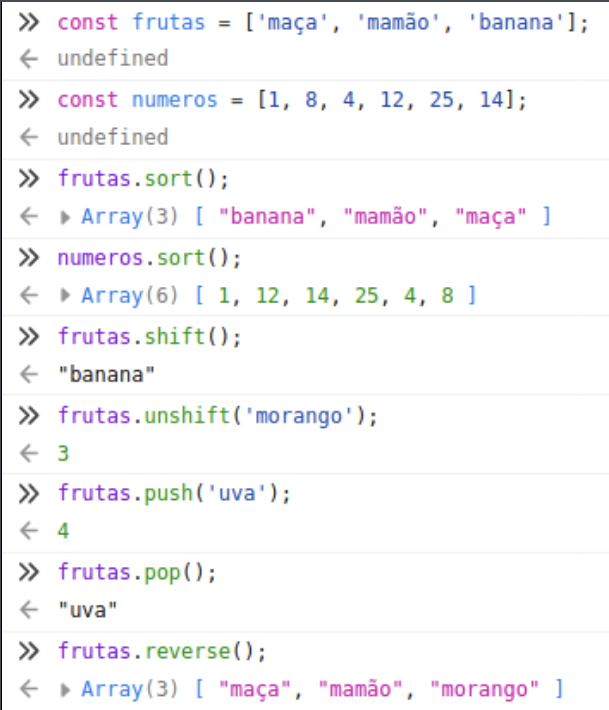
Task: Click "morango" in the reversed array output
Action: pos(482,689)
